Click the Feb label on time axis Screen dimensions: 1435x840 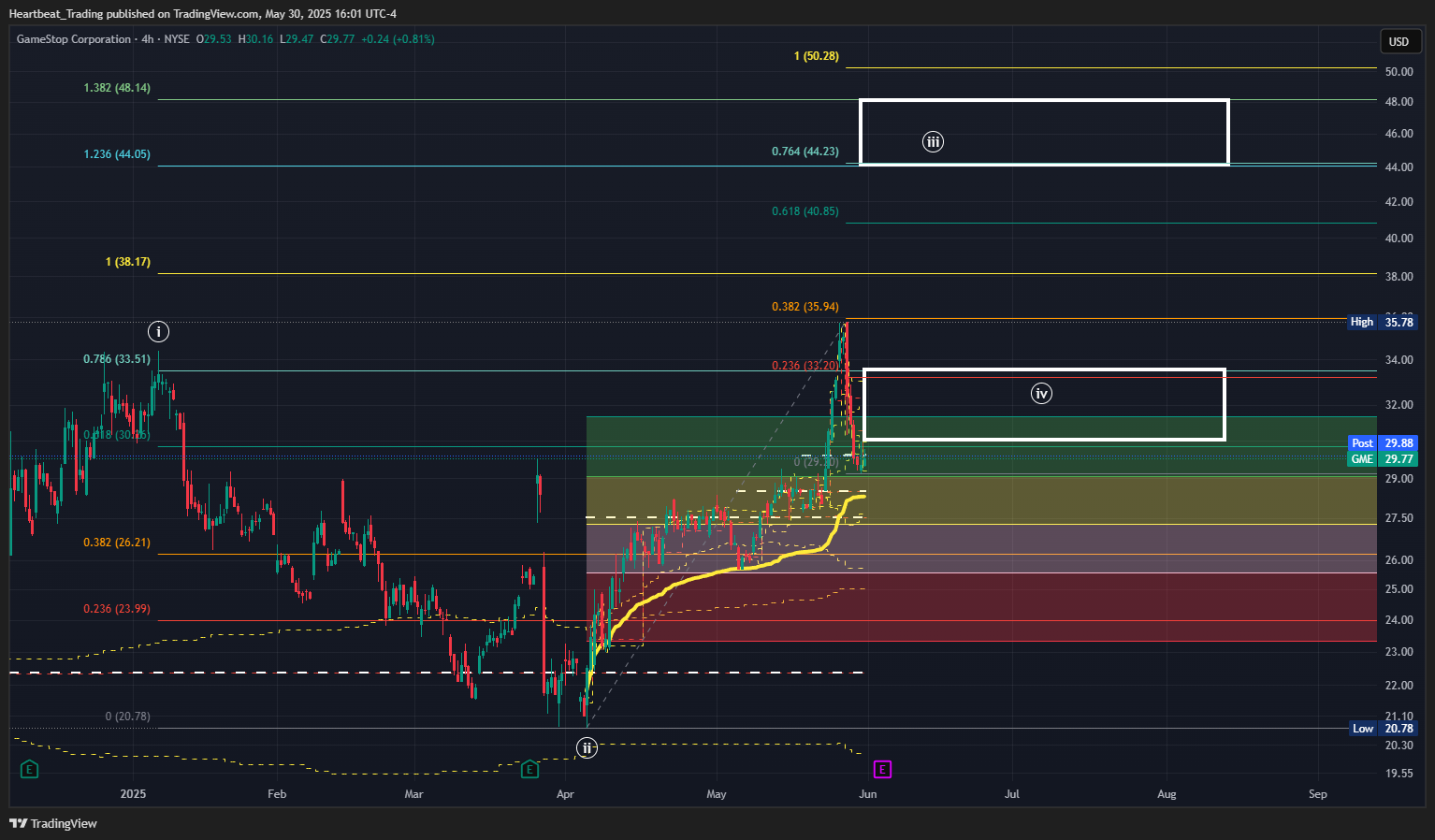[x=277, y=794]
